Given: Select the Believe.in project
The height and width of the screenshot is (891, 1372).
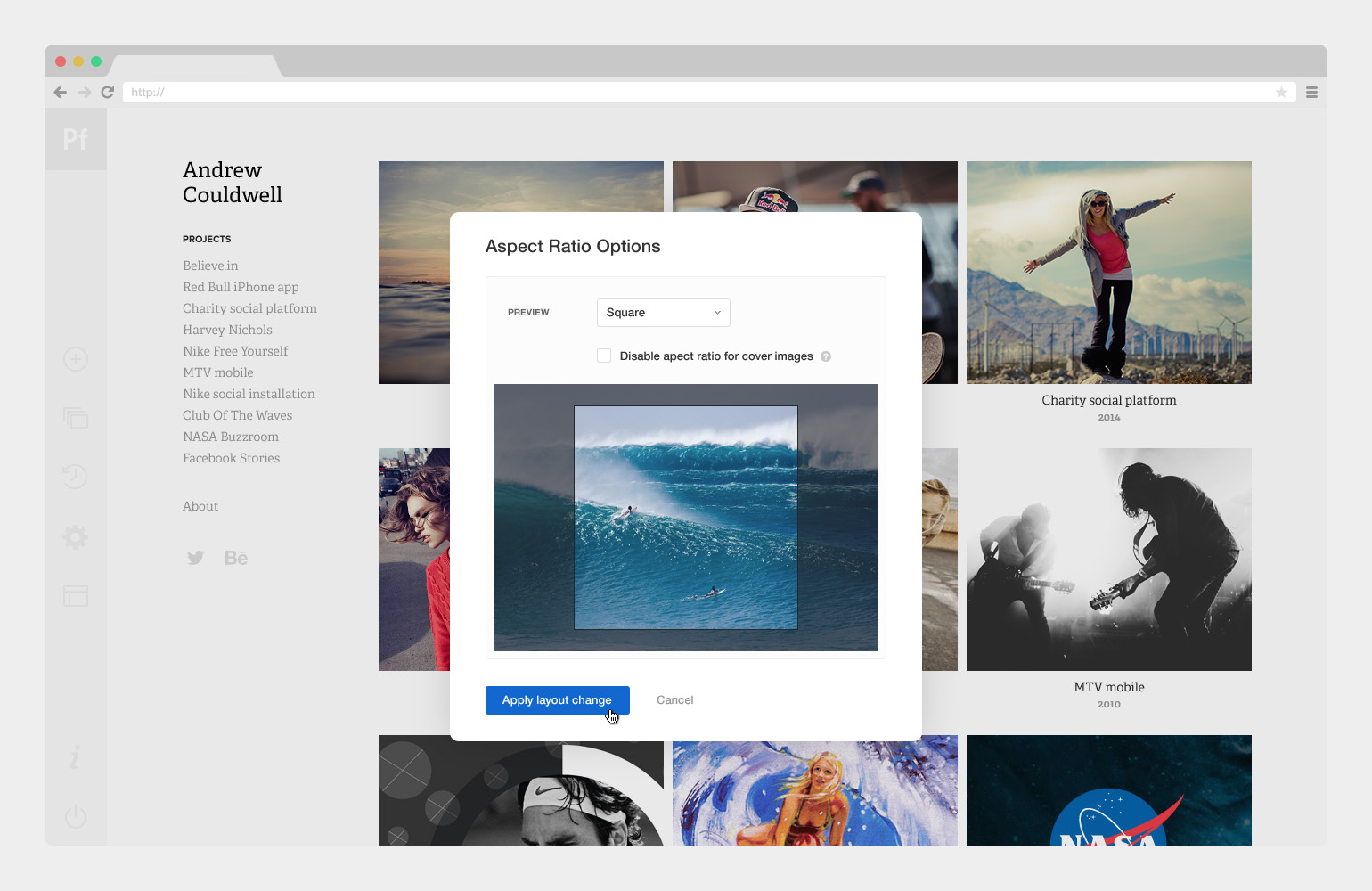Looking at the screenshot, I should click(x=210, y=265).
